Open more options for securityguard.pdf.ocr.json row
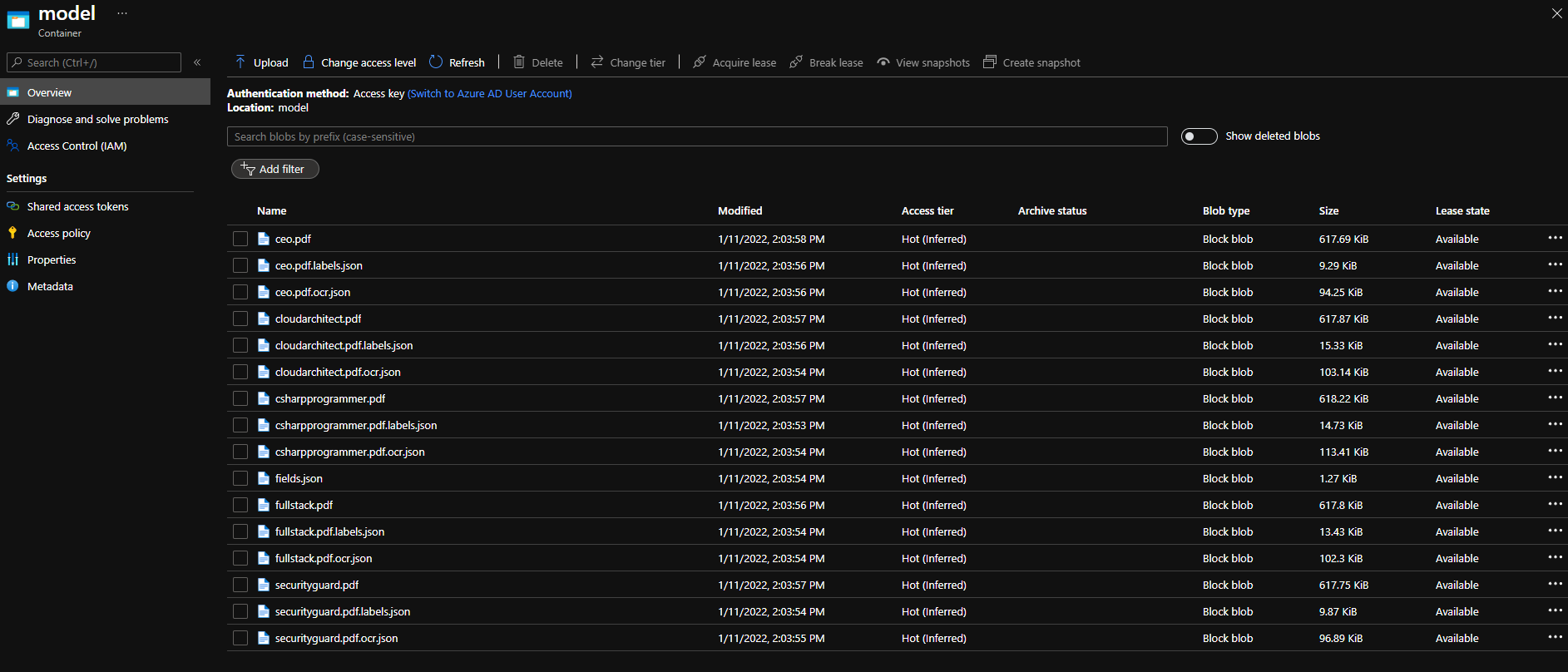This screenshot has width=1568, height=672. click(x=1555, y=637)
